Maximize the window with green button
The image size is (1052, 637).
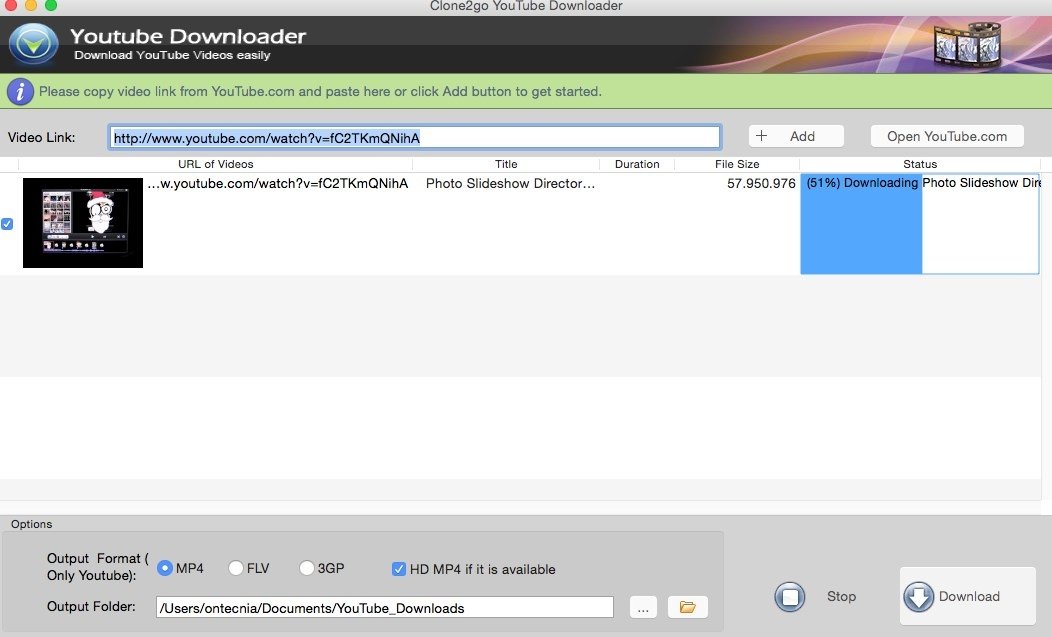click(x=50, y=5)
